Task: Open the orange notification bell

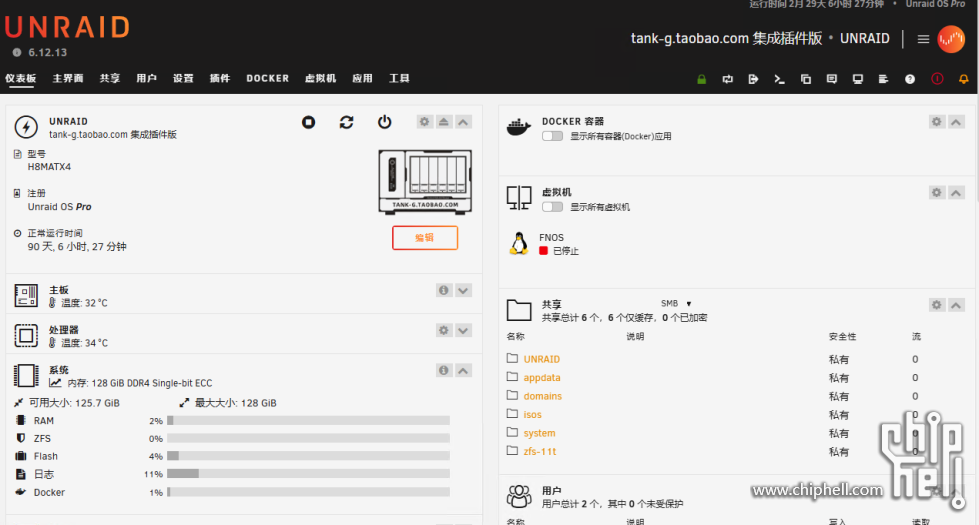Action: pos(963,79)
